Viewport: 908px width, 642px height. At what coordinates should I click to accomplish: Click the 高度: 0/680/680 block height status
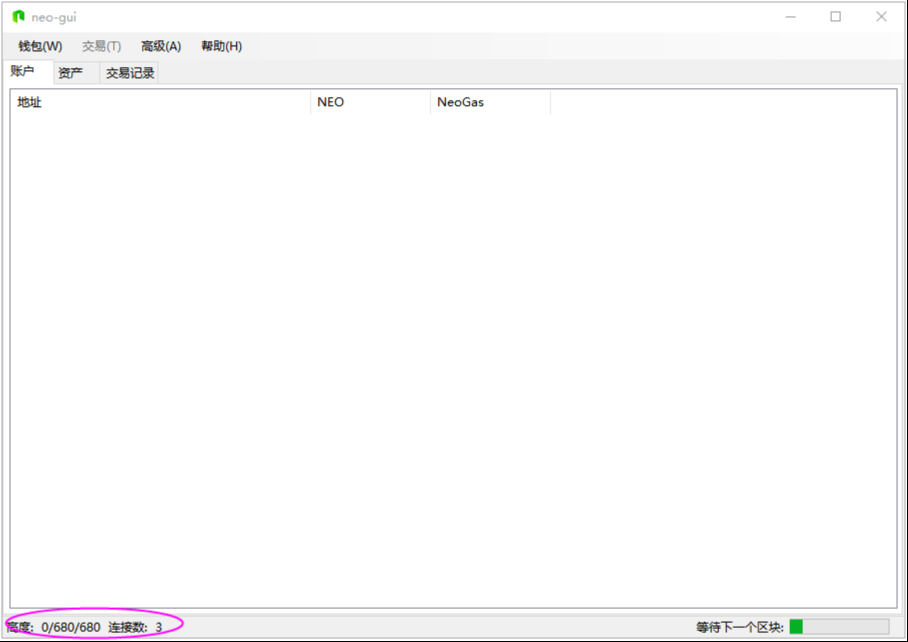tap(53, 627)
